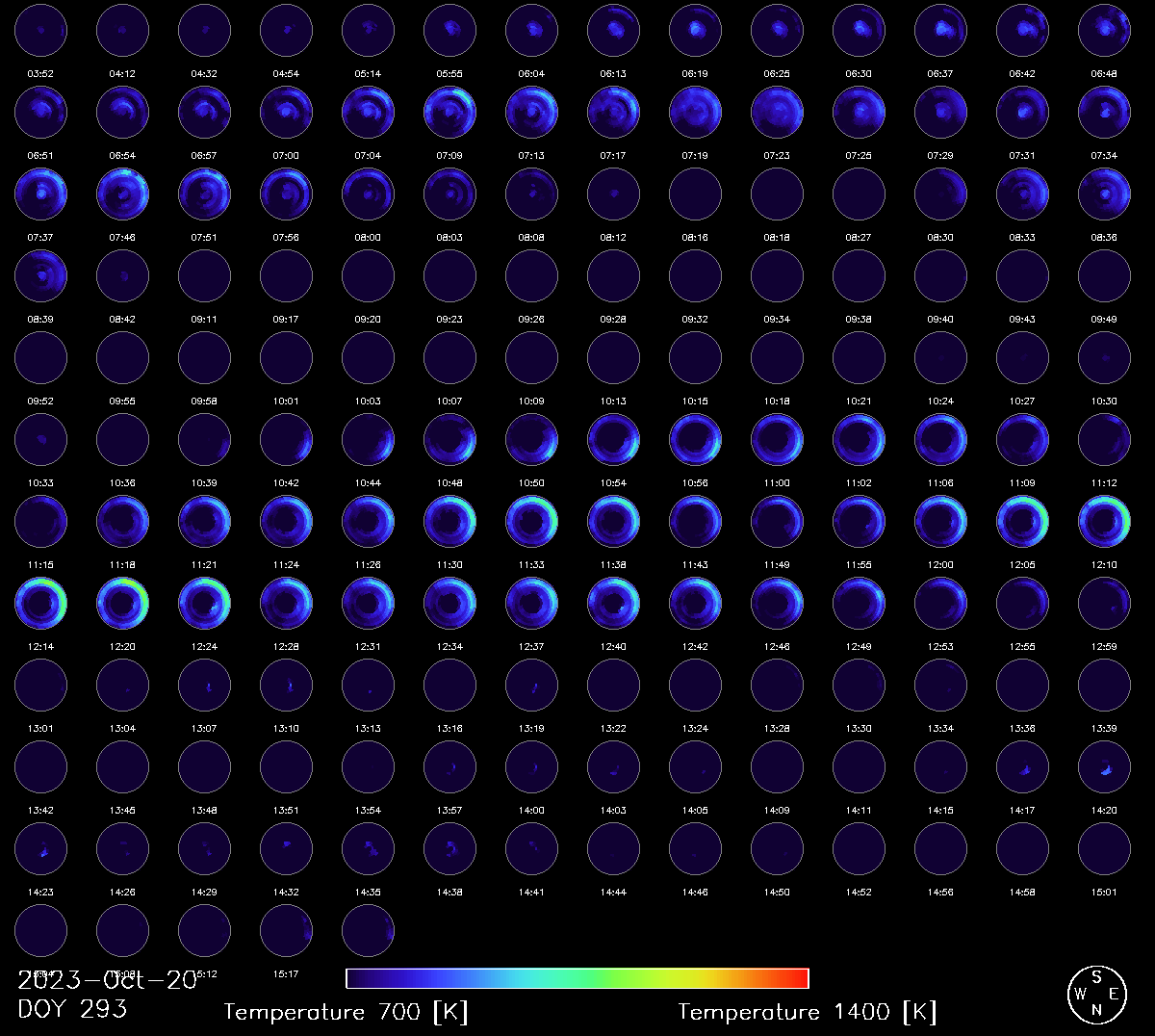Open the 12:14 bright ring disk
Screen dimensions: 1155x1036
[40, 603]
